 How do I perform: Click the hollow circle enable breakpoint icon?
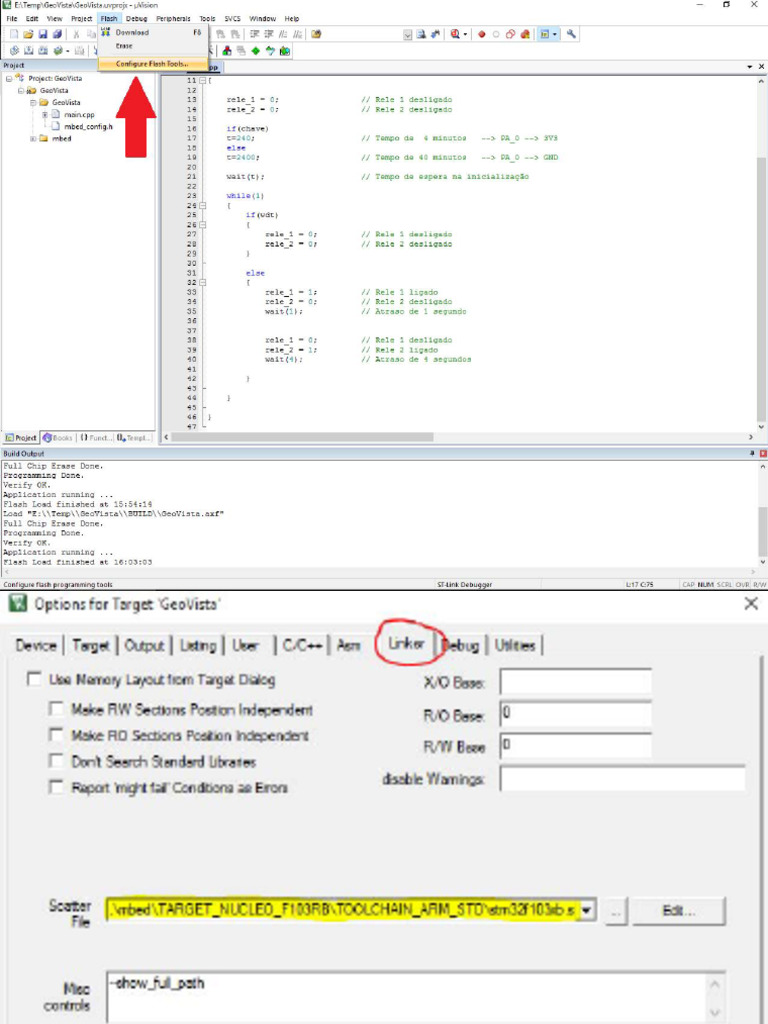[x=496, y=34]
